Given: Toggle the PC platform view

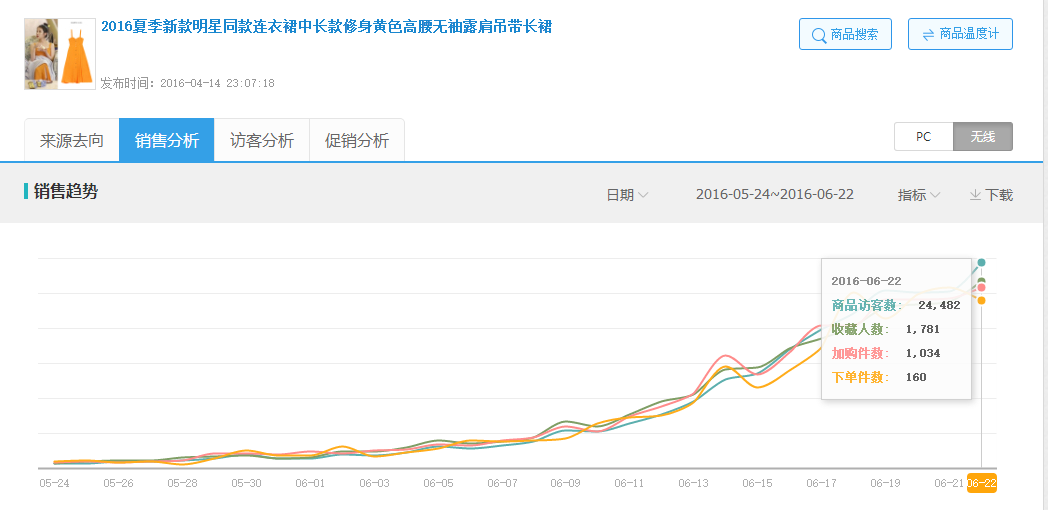Looking at the screenshot, I should (x=924, y=136).
